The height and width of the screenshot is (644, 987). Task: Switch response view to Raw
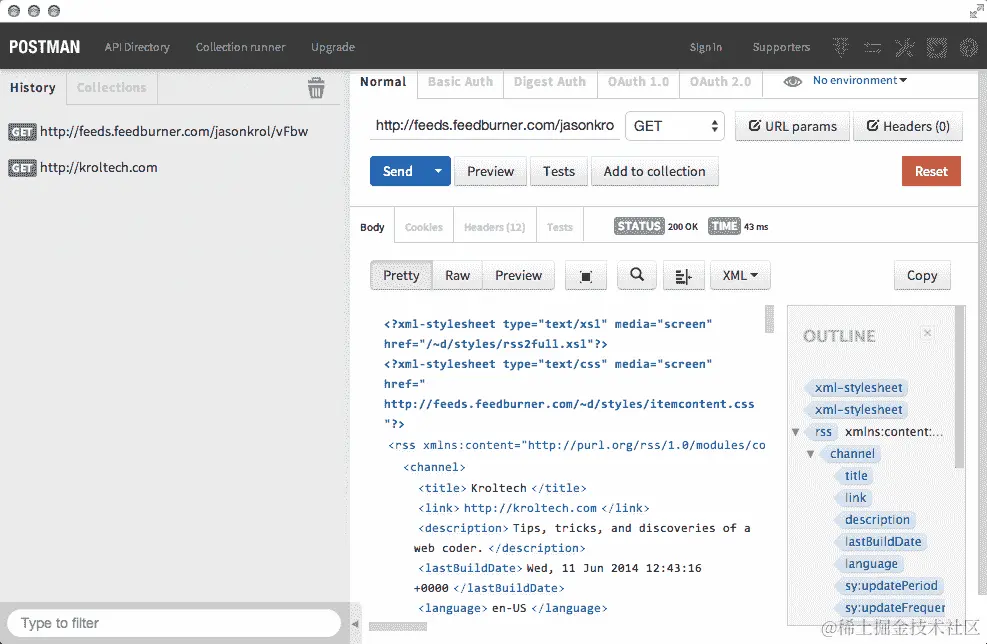[458, 276]
